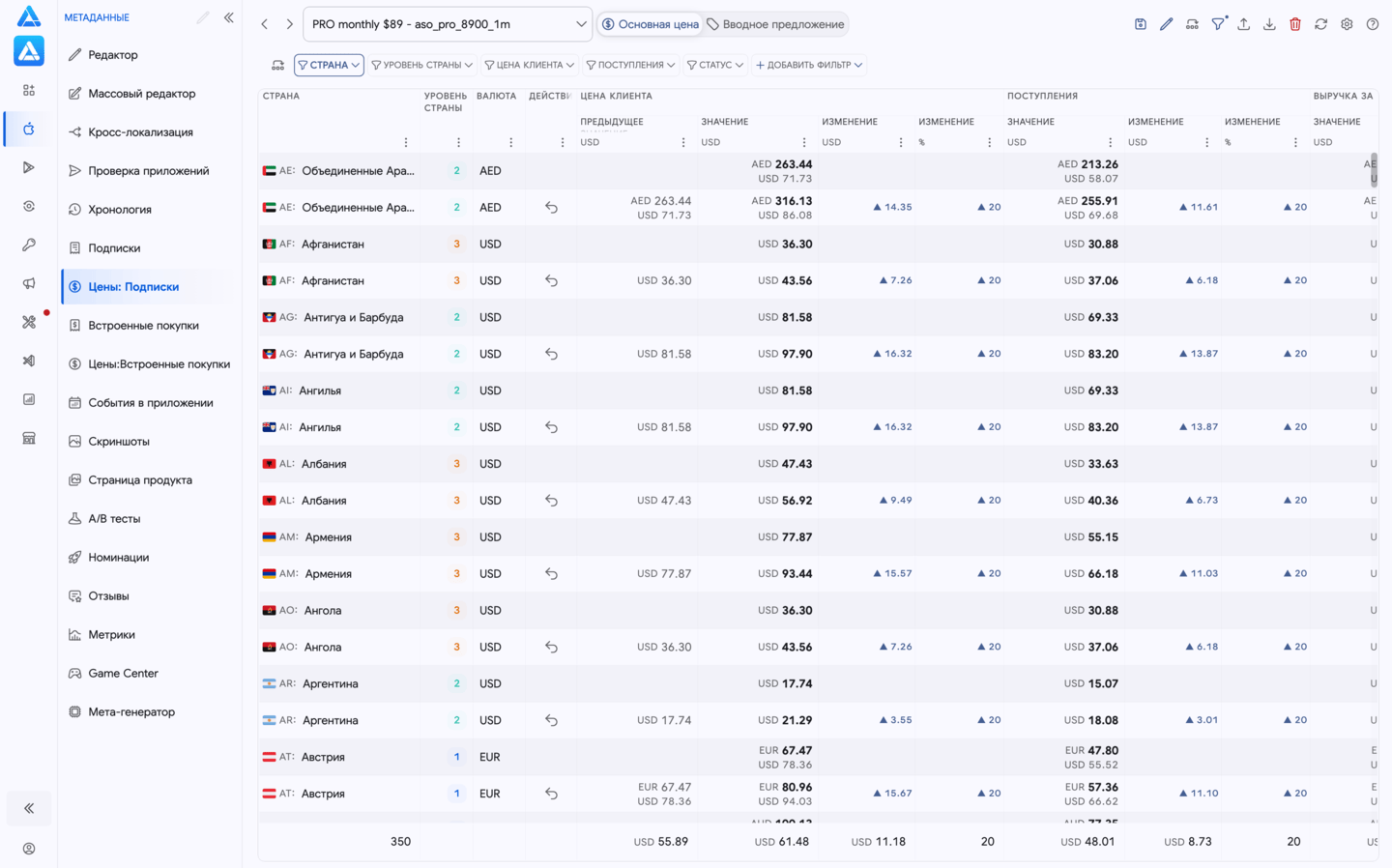Click the refresh arrows icon
1392x868 pixels.
pos(1320,24)
